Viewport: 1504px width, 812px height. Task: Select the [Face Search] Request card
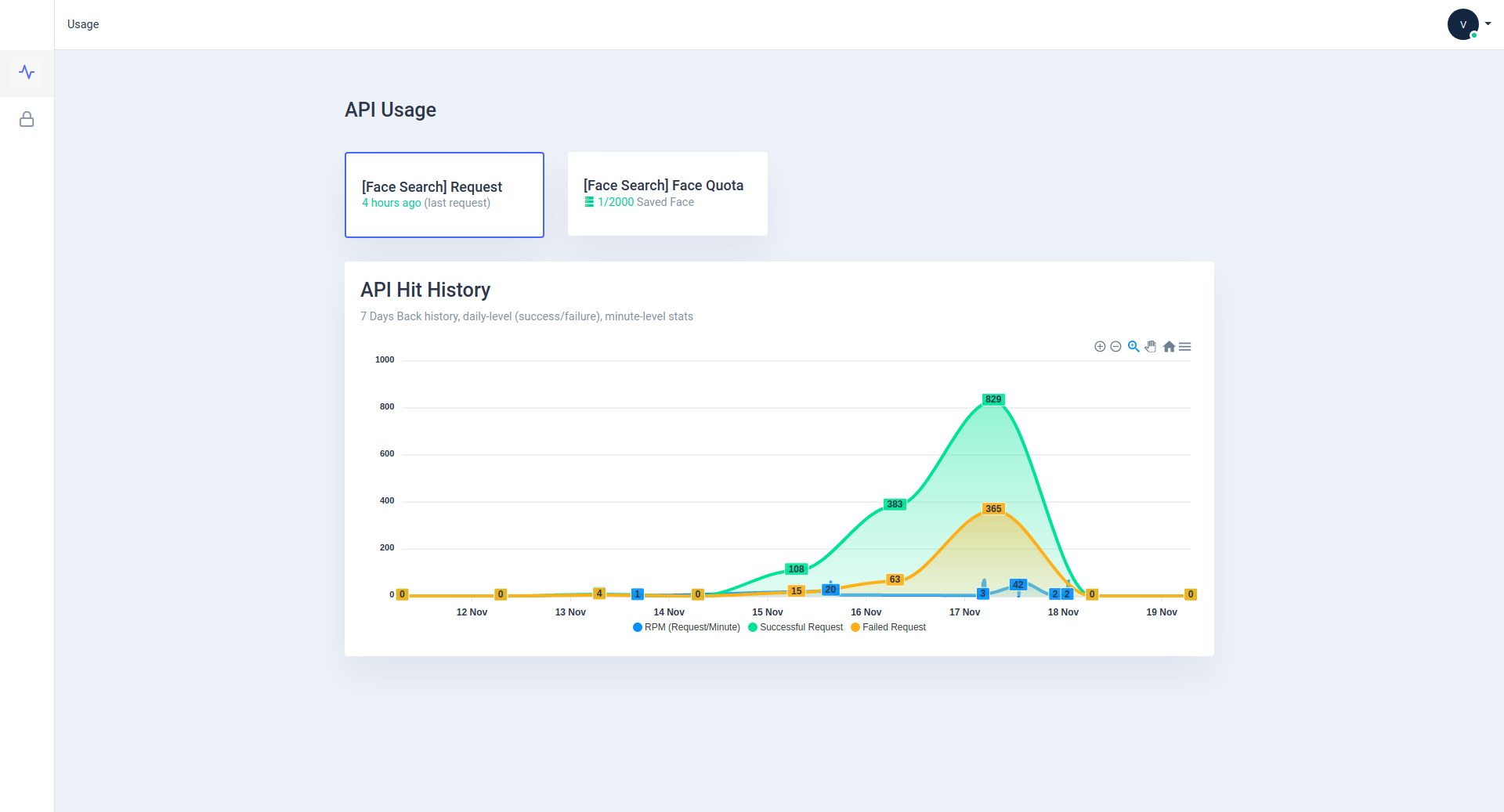pyautogui.click(x=444, y=195)
